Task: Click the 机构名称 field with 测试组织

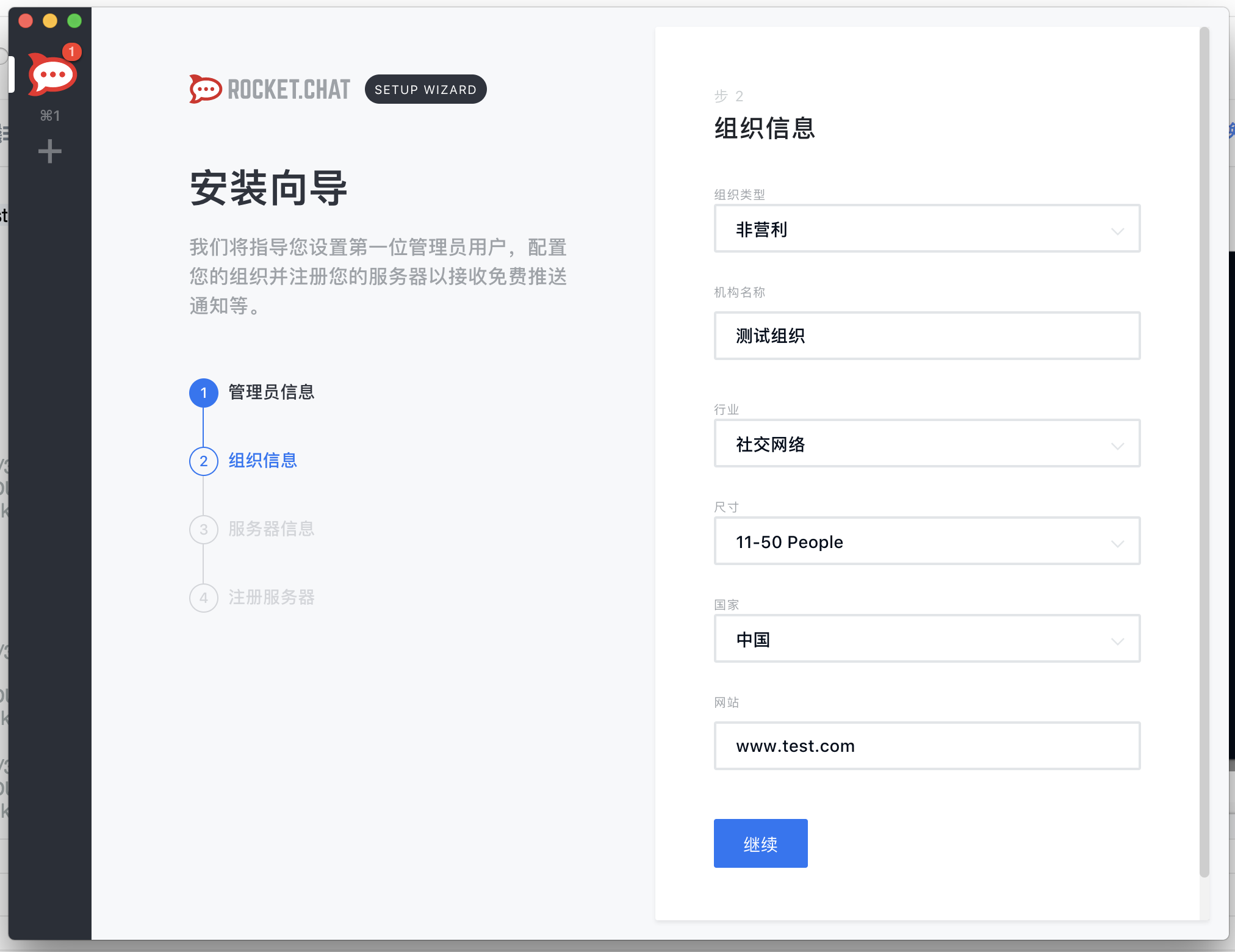Action: point(927,336)
